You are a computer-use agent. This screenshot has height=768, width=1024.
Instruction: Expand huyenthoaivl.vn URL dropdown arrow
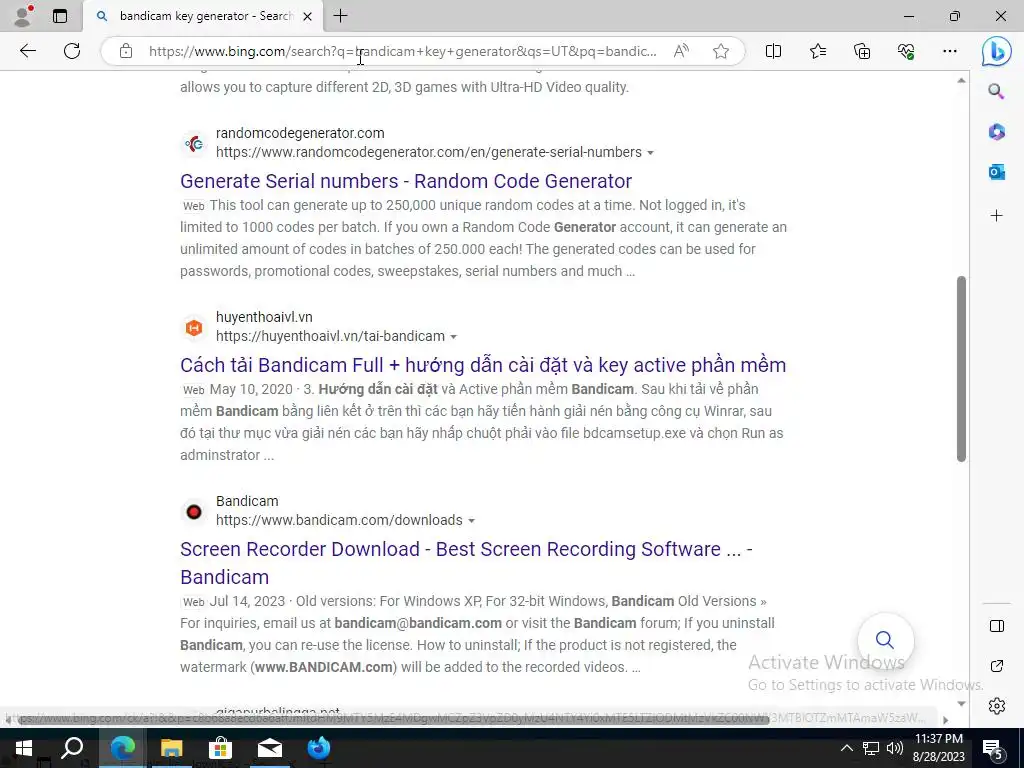454,337
